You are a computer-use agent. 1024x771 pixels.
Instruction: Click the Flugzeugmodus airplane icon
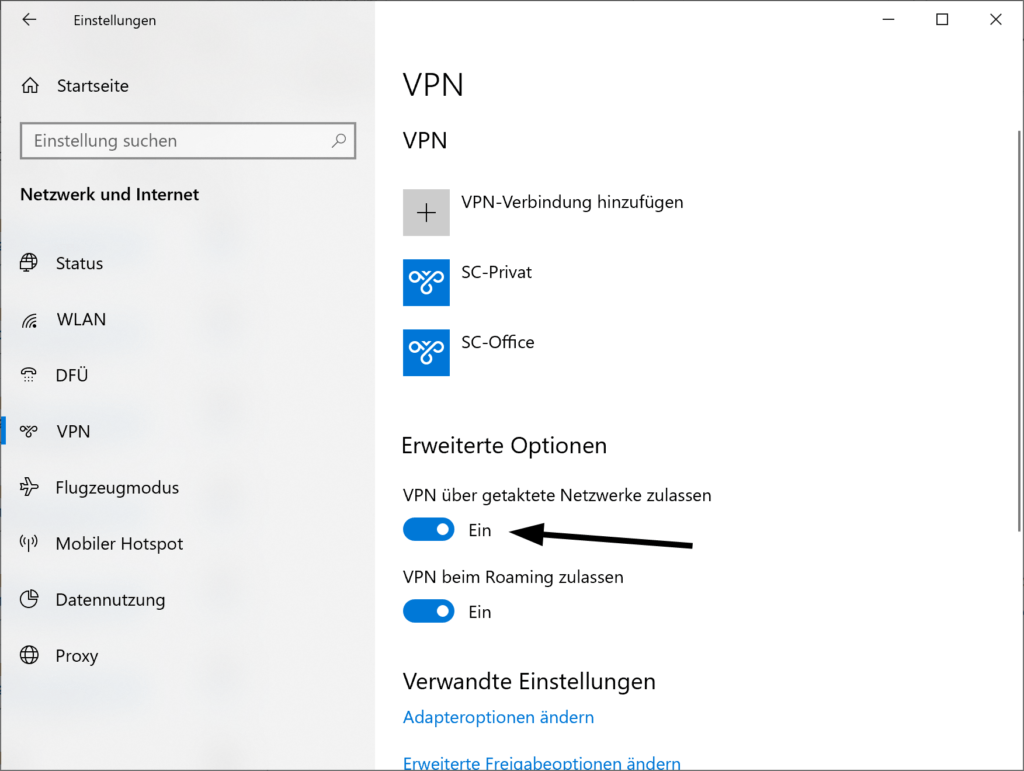click(30, 488)
